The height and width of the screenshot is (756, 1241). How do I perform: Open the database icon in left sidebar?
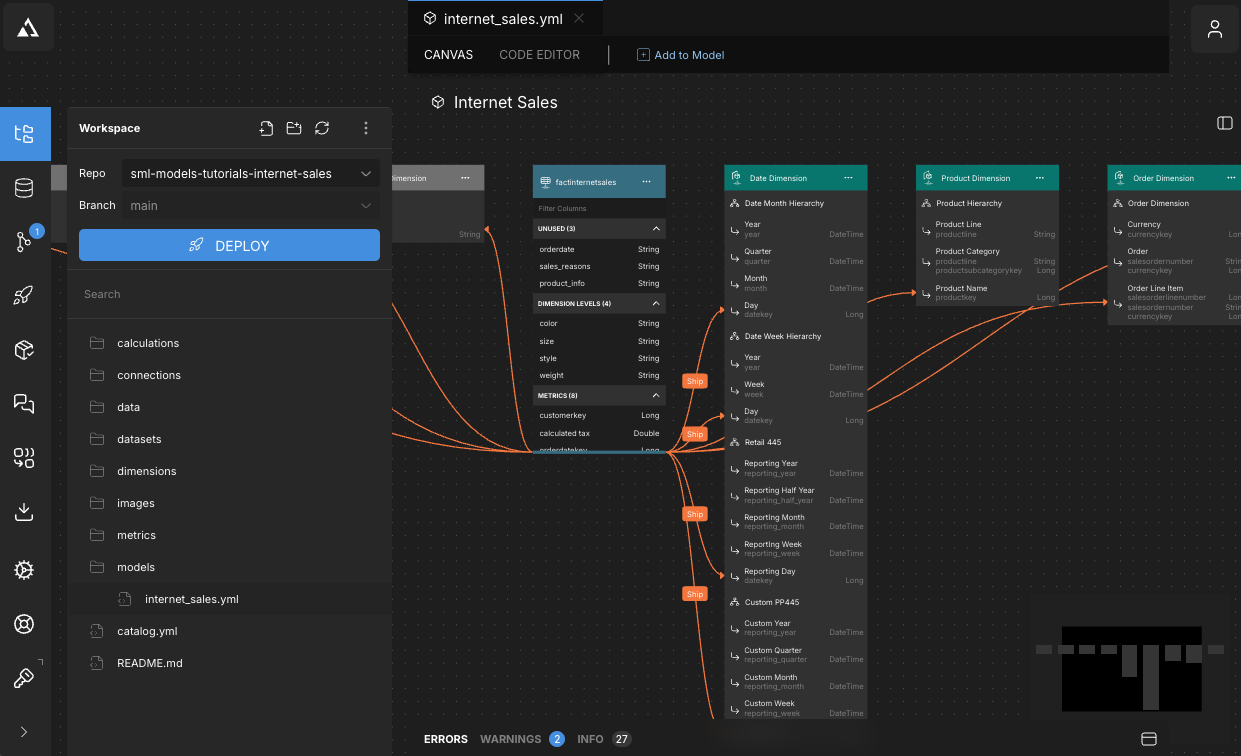[25, 188]
